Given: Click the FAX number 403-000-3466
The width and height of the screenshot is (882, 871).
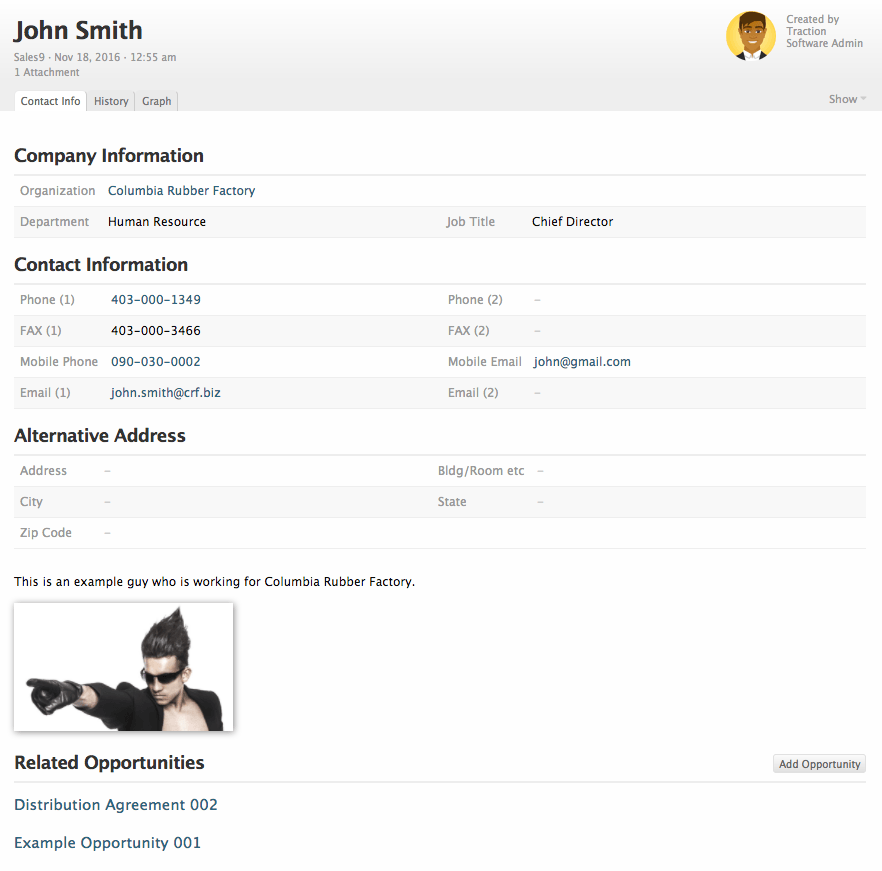Looking at the screenshot, I should pos(155,331).
